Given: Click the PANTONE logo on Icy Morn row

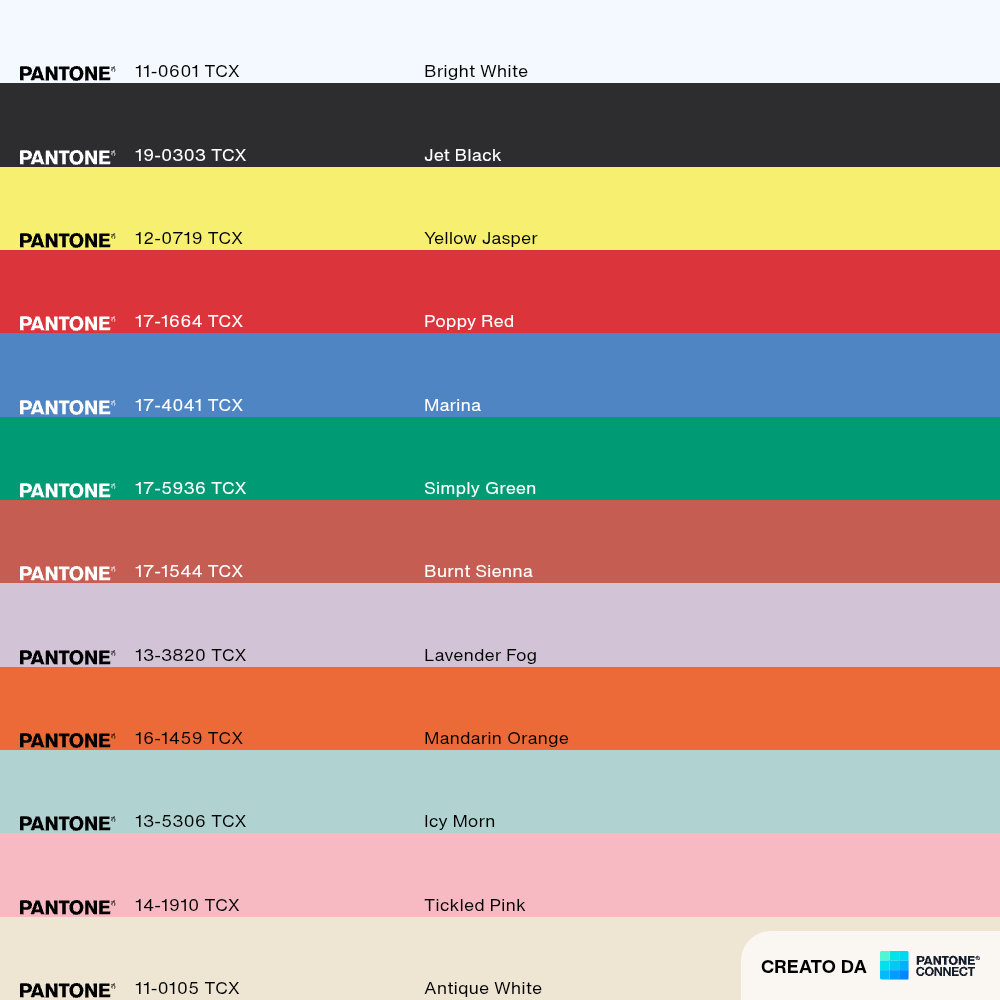Looking at the screenshot, I should 67,823.
